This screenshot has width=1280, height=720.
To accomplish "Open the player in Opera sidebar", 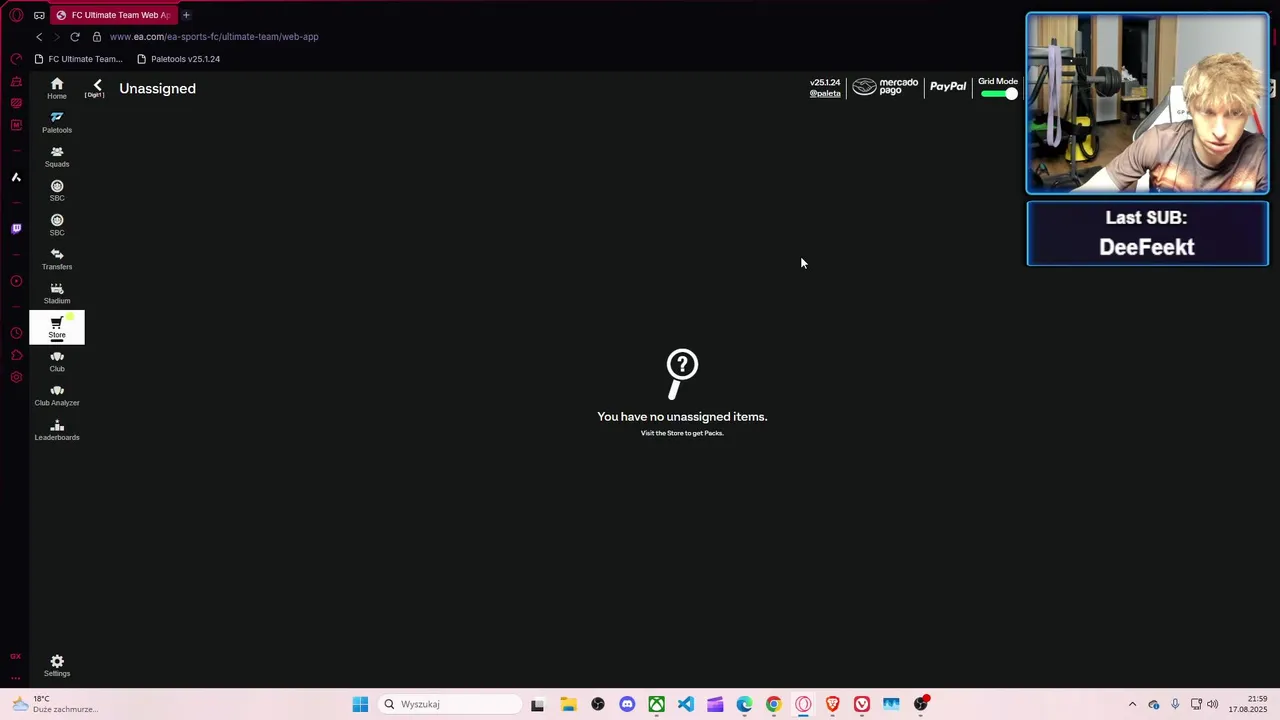I will click(x=16, y=281).
